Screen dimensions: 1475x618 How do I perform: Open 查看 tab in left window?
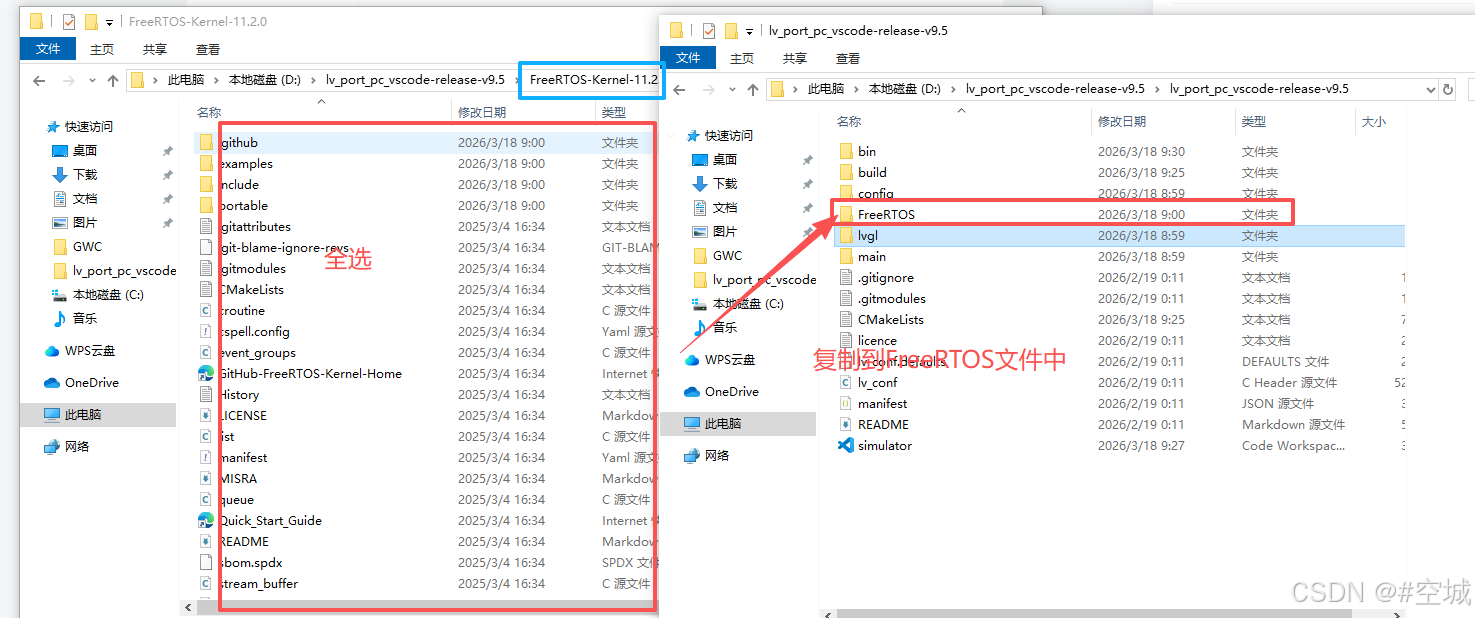[x=208, y=49]
